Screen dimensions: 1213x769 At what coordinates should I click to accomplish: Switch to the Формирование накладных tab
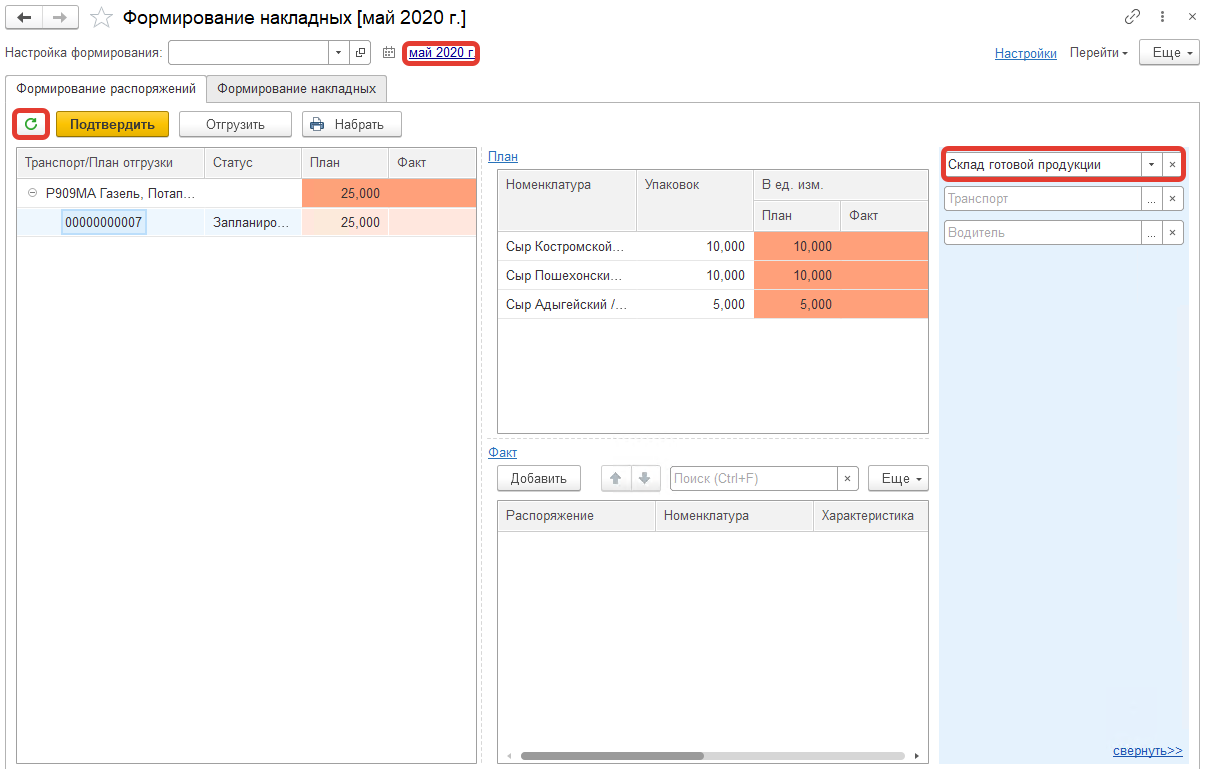[x=296, y=88]
